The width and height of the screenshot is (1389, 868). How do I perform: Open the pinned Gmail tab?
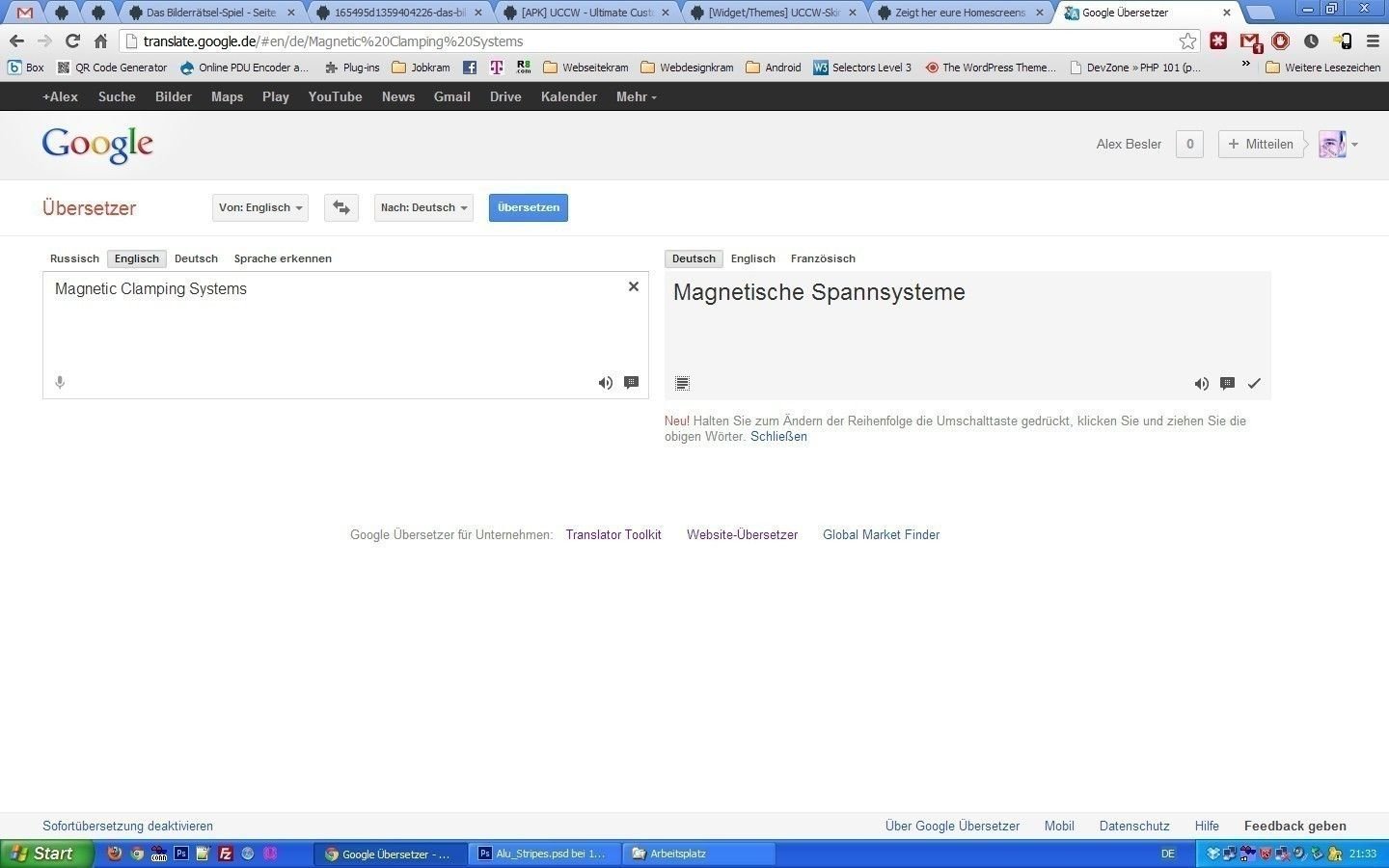click(x=25, y=13)
